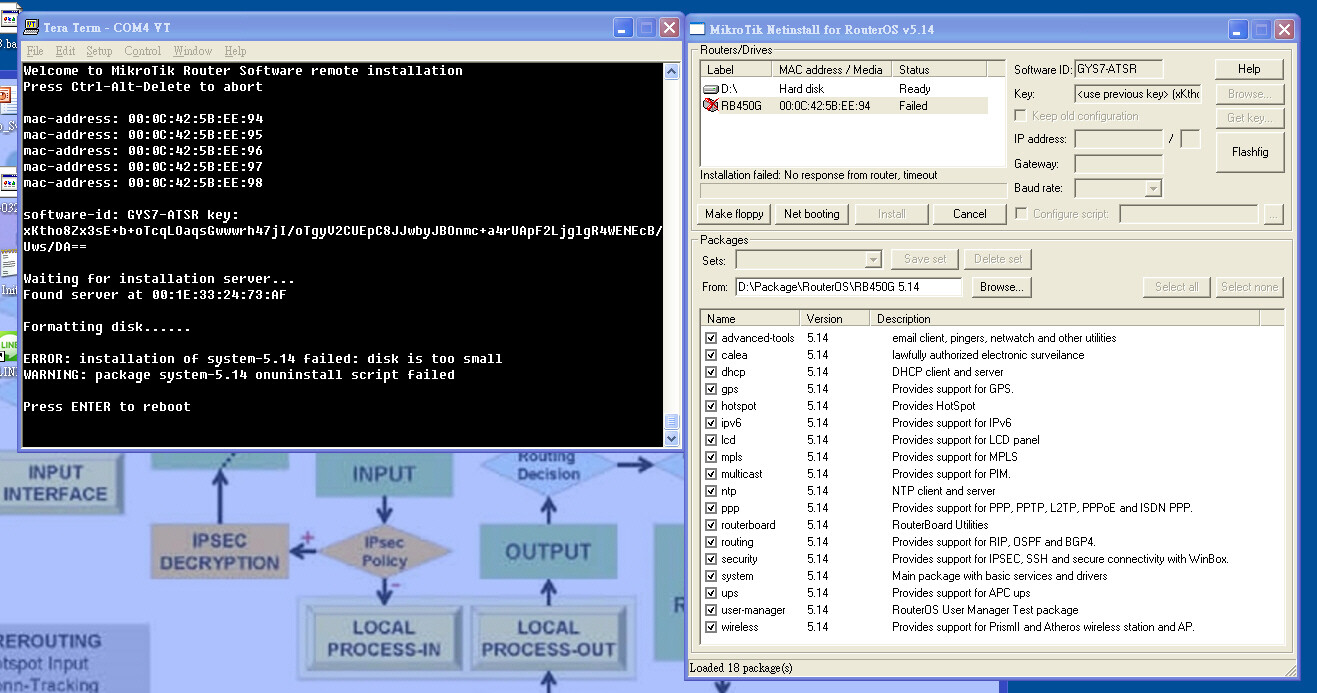Uncheck the dhcp package
Viewport: 1317px width, 693px height.
[x=711, y=372]
